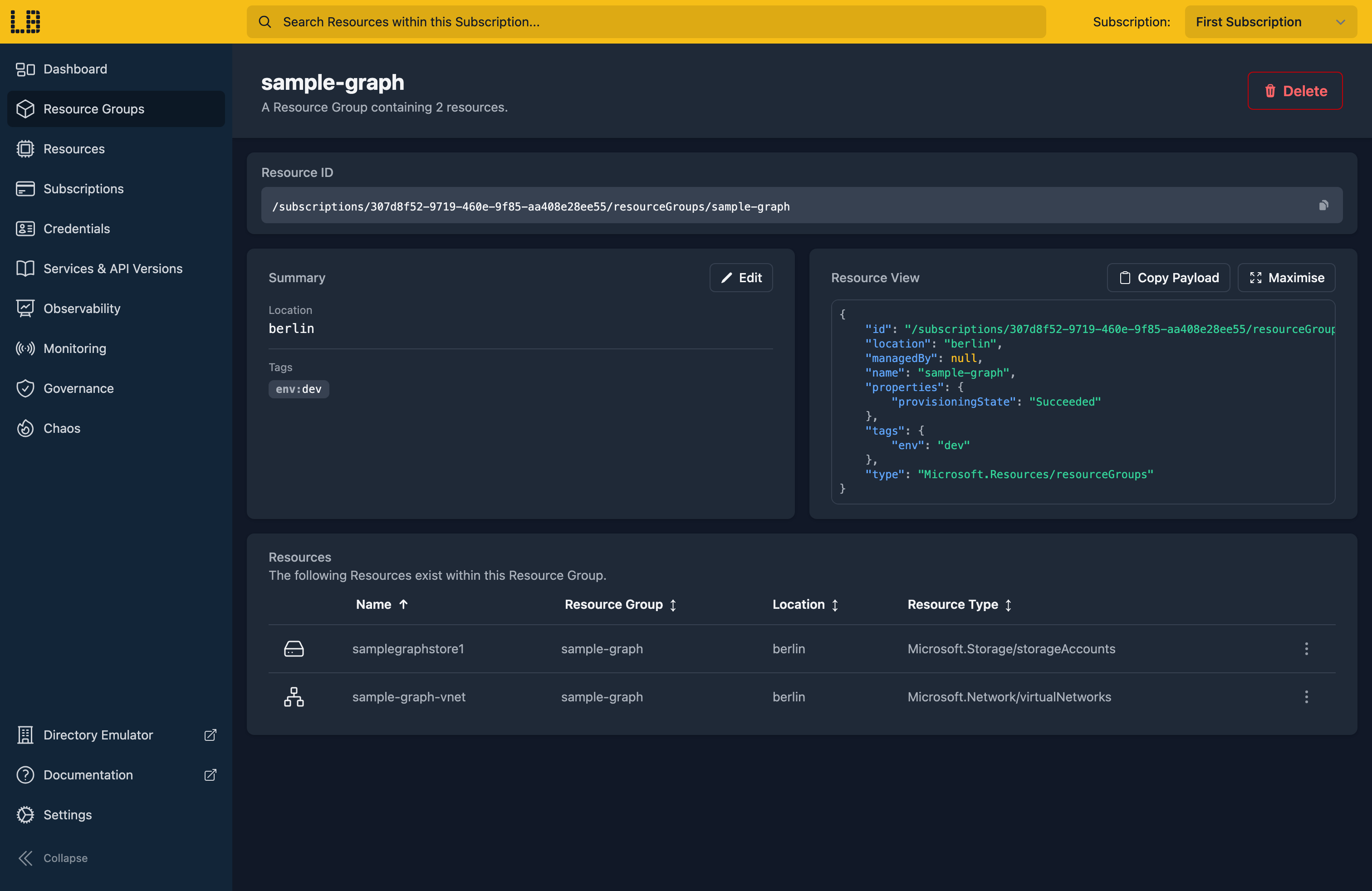
Task: Open the external link icon beside Documentation
Action: pos(211,774)
